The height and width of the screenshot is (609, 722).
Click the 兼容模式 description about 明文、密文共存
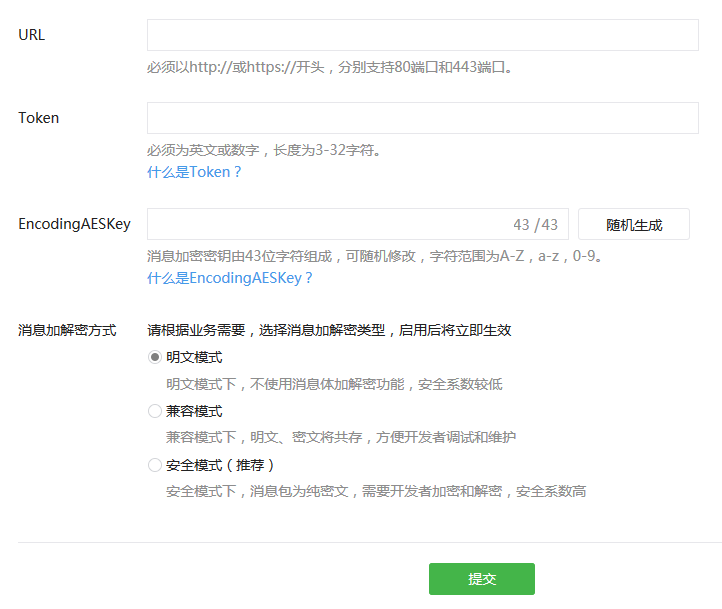tap(341, 438)
